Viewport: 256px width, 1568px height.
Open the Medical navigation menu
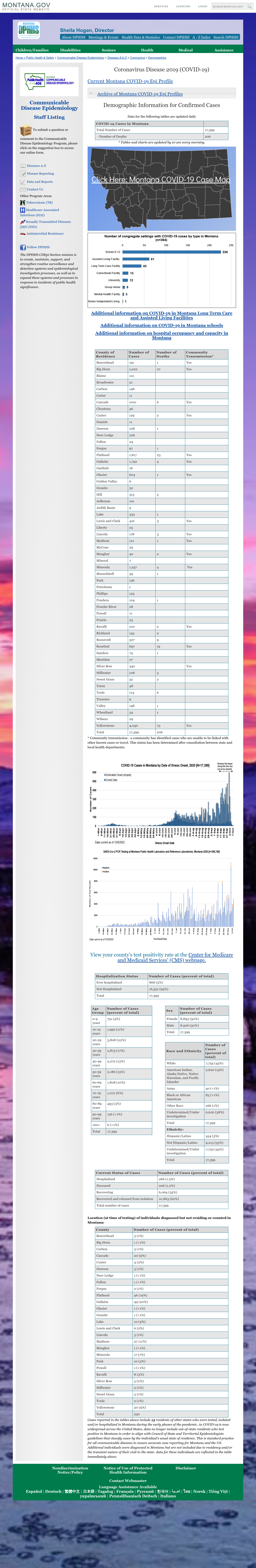[x=185, y=50]
